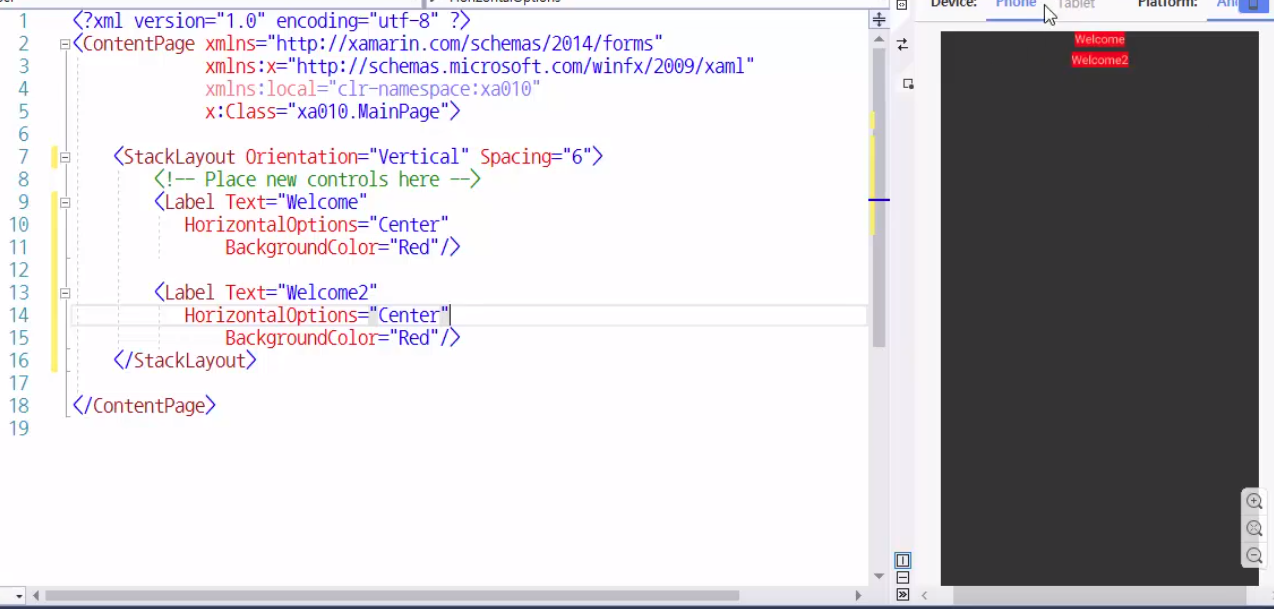
Task: Click BackgroundColor "Red" on line 15
Action: tap(414, 338)
